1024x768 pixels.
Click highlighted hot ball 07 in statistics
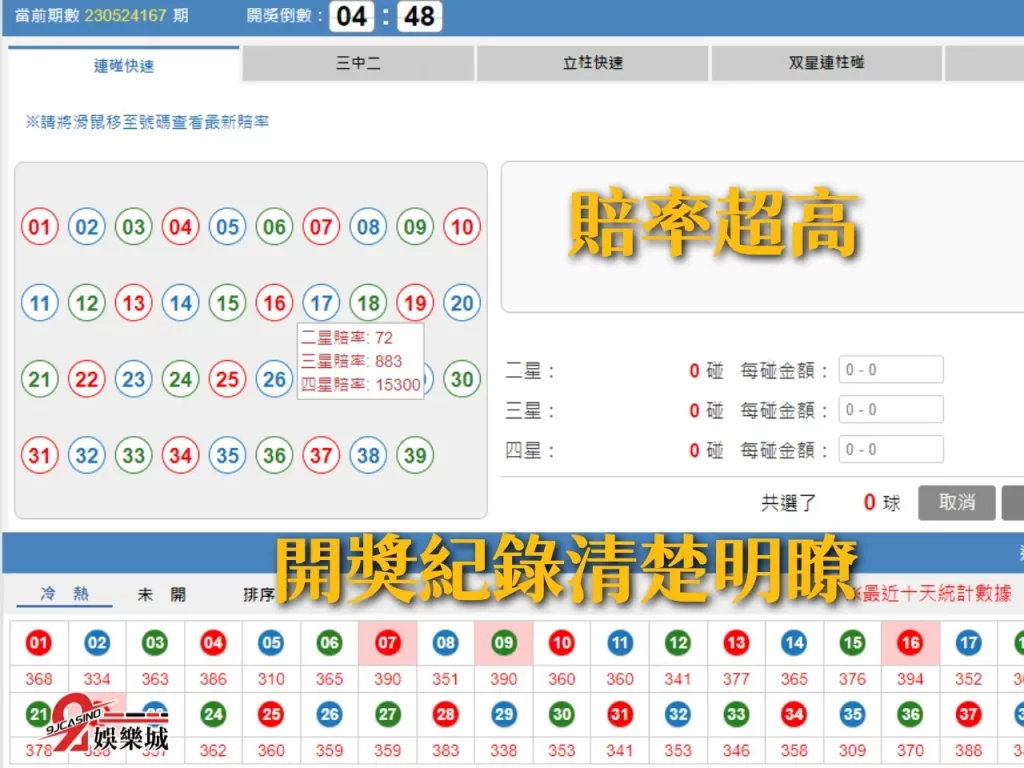tap(386, 643)
